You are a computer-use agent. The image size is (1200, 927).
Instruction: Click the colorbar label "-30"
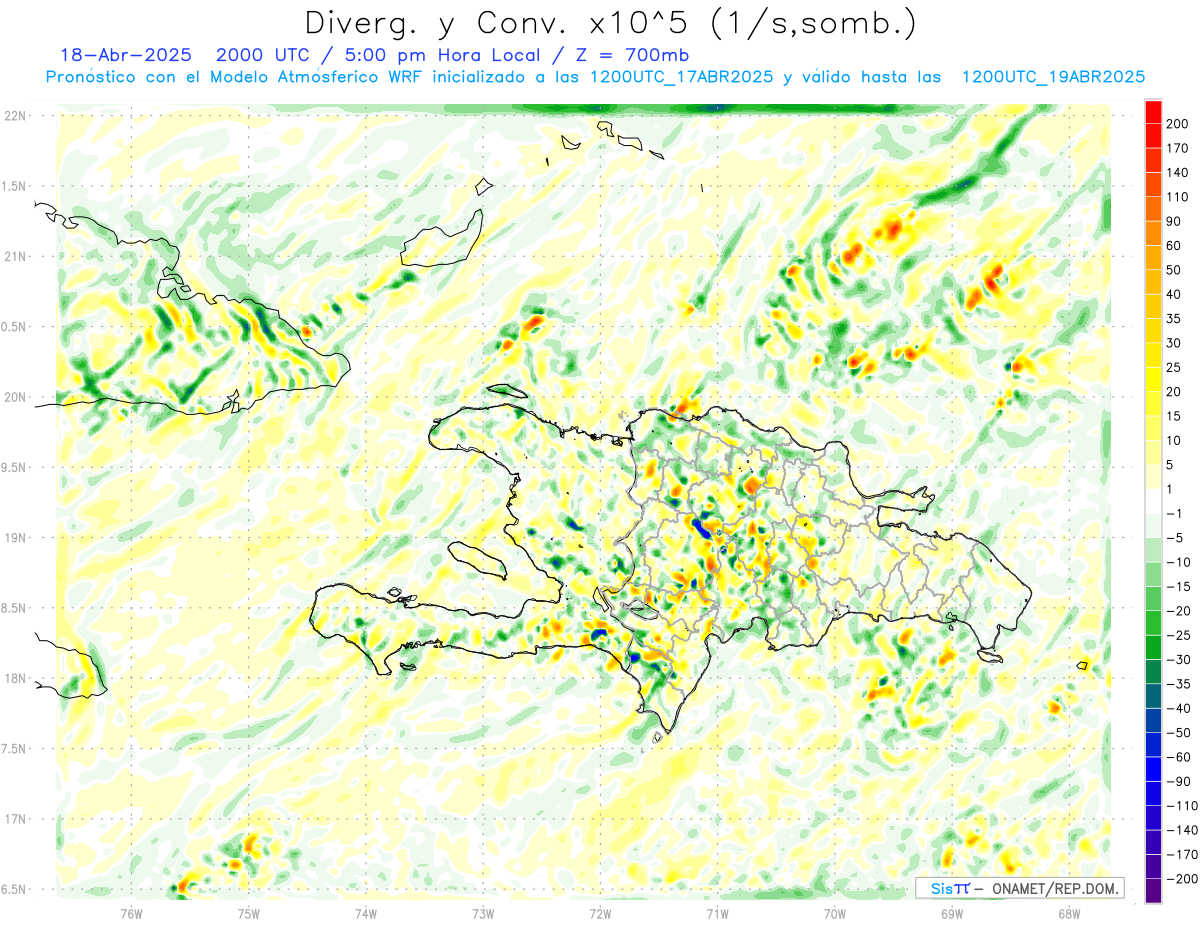point(1181,659)
